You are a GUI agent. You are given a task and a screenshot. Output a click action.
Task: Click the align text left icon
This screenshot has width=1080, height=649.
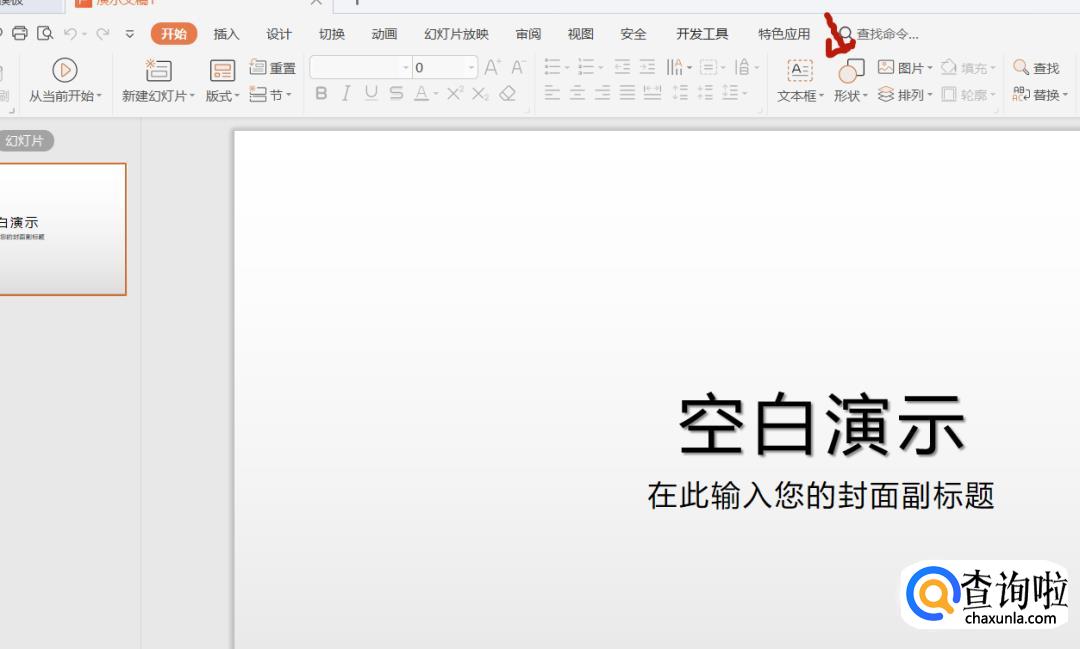(x=552, y=93)
